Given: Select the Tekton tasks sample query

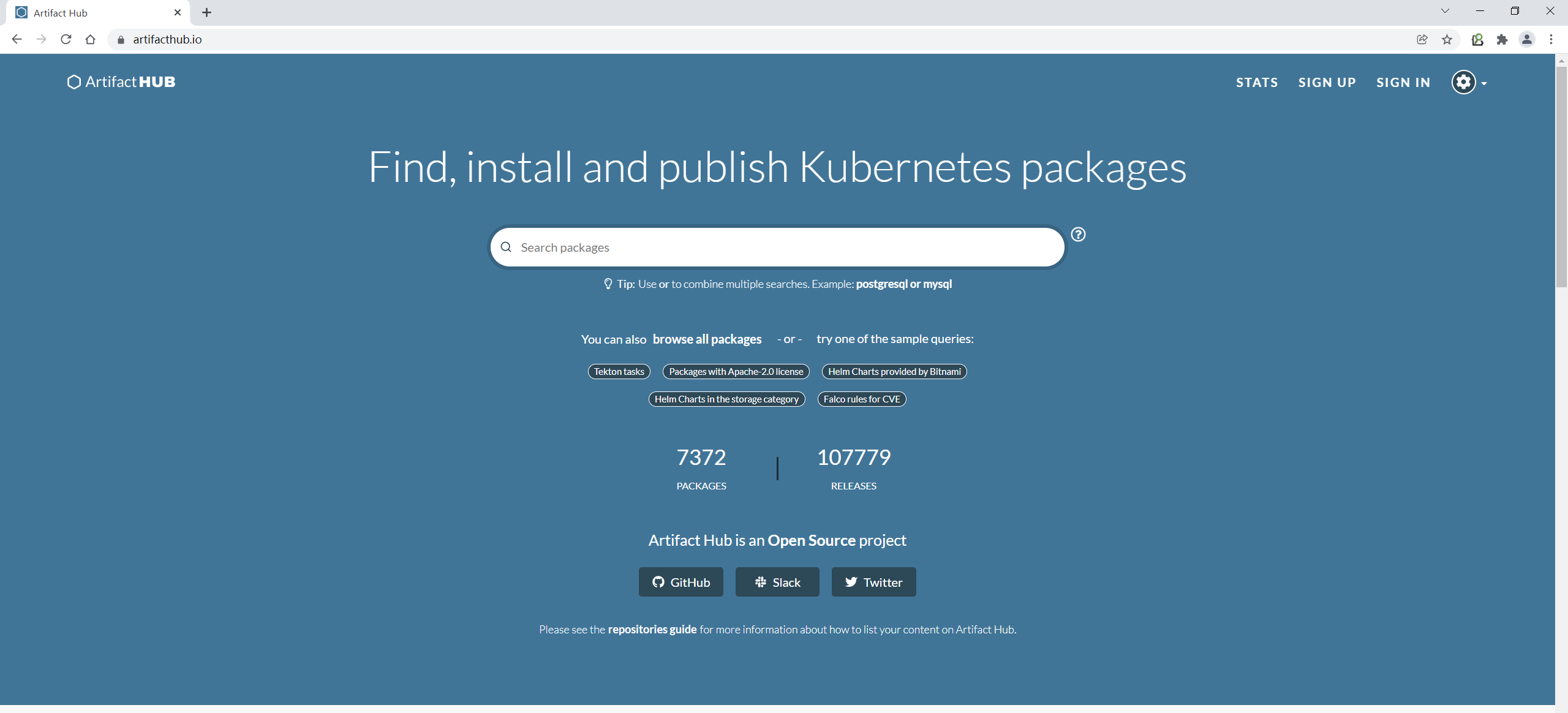Looking at the screenshot, I should click(x=619, y=372).
